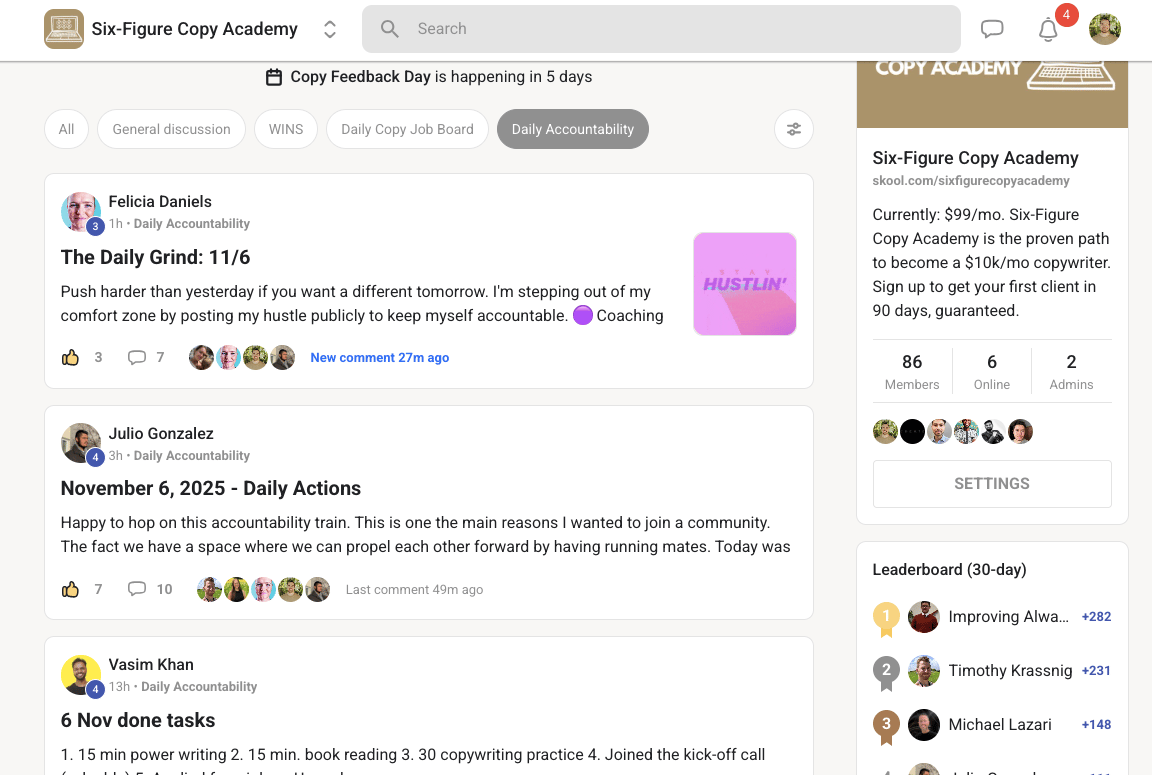Open Julio Gonzalez's avatar
This screenshot has width=1152, height=775.
pos(81,444)
